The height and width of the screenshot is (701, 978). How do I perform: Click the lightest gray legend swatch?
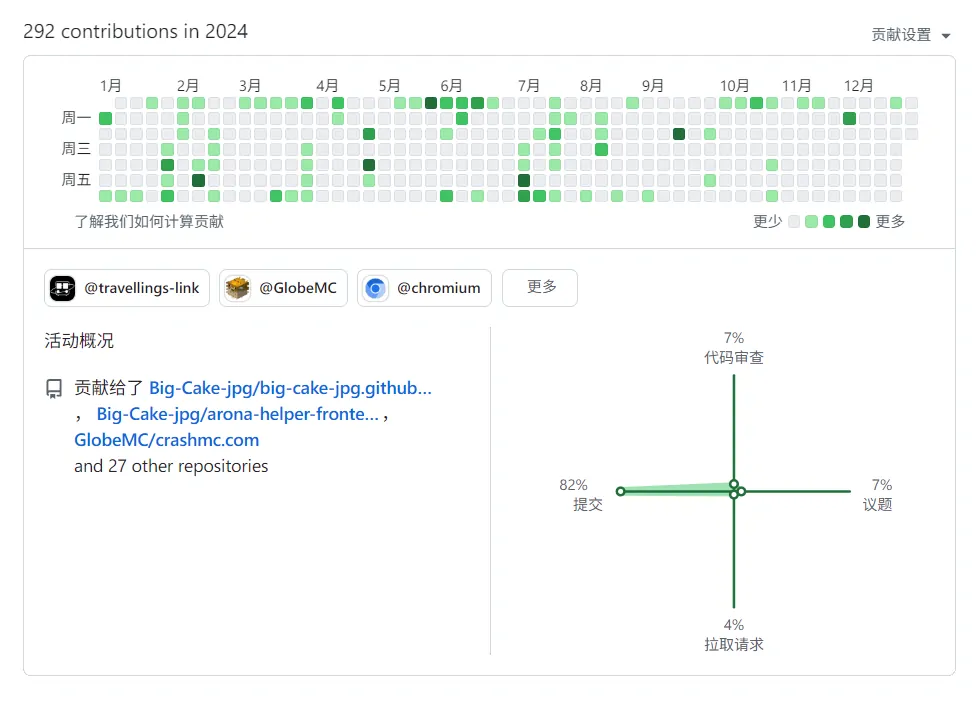point(794,221)
